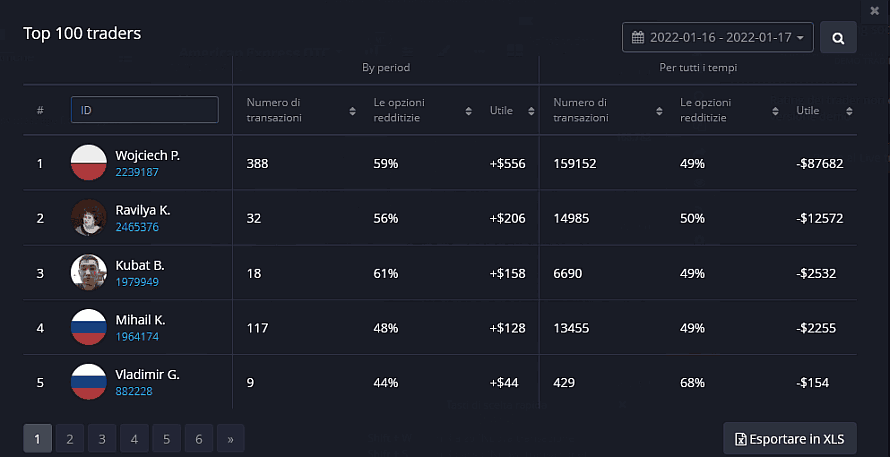The height and width of the screenshot is (457, 890).
Task: Open trader ID 1979949 link
Action: pyautogui.click(x=137, y=282)
